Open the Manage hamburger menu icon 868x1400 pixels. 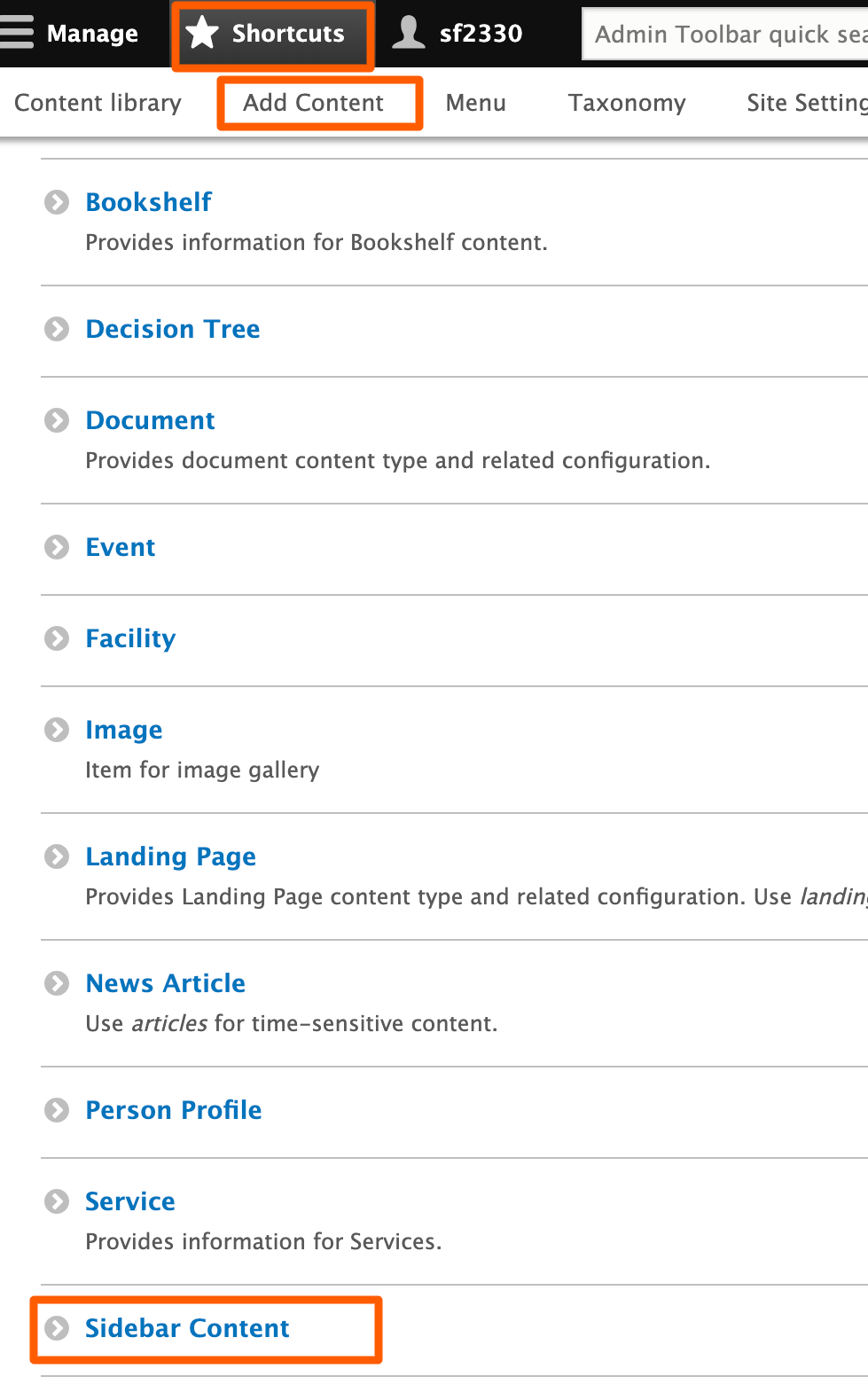16,33
